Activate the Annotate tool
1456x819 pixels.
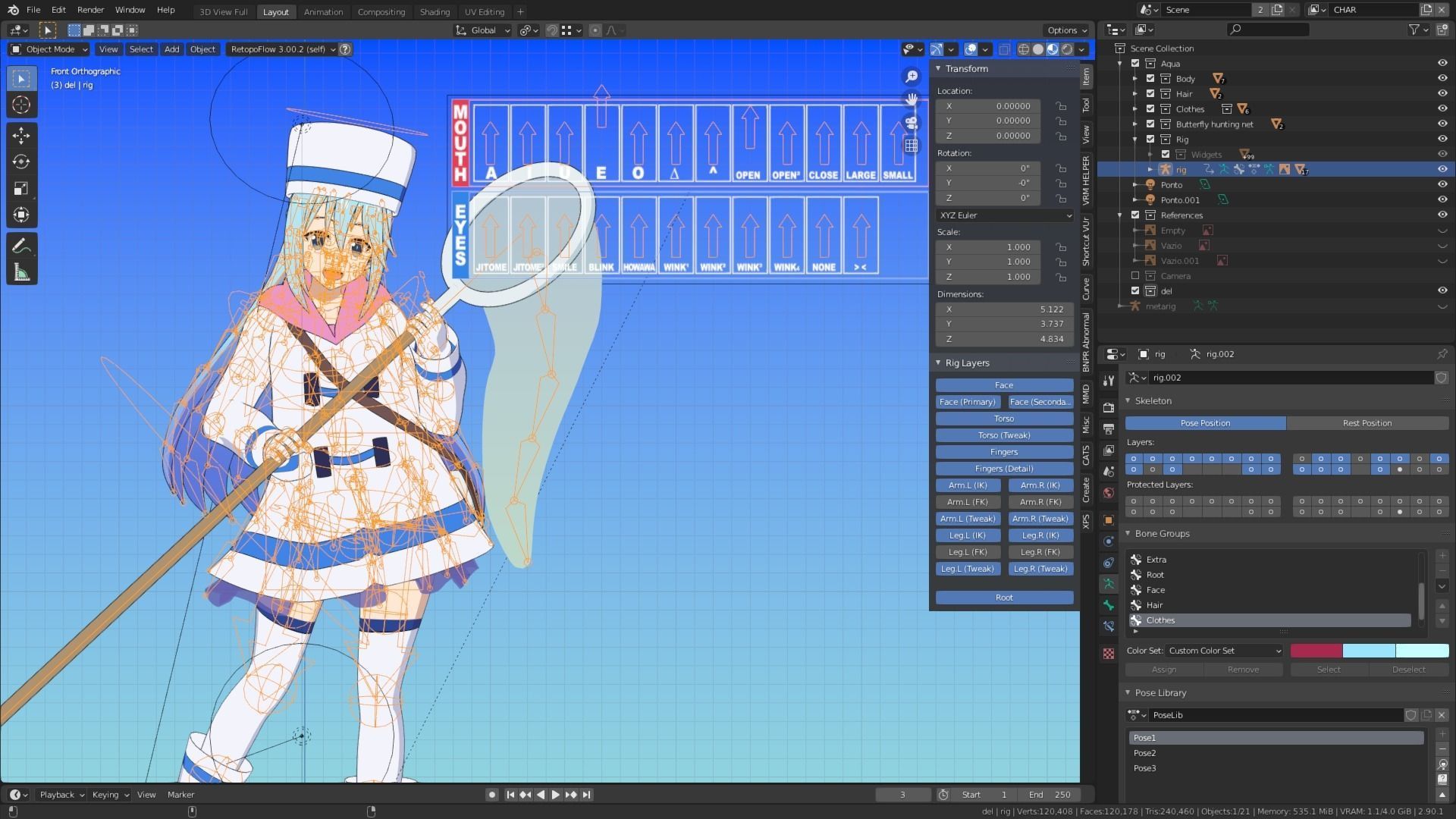tap(21, 246)
